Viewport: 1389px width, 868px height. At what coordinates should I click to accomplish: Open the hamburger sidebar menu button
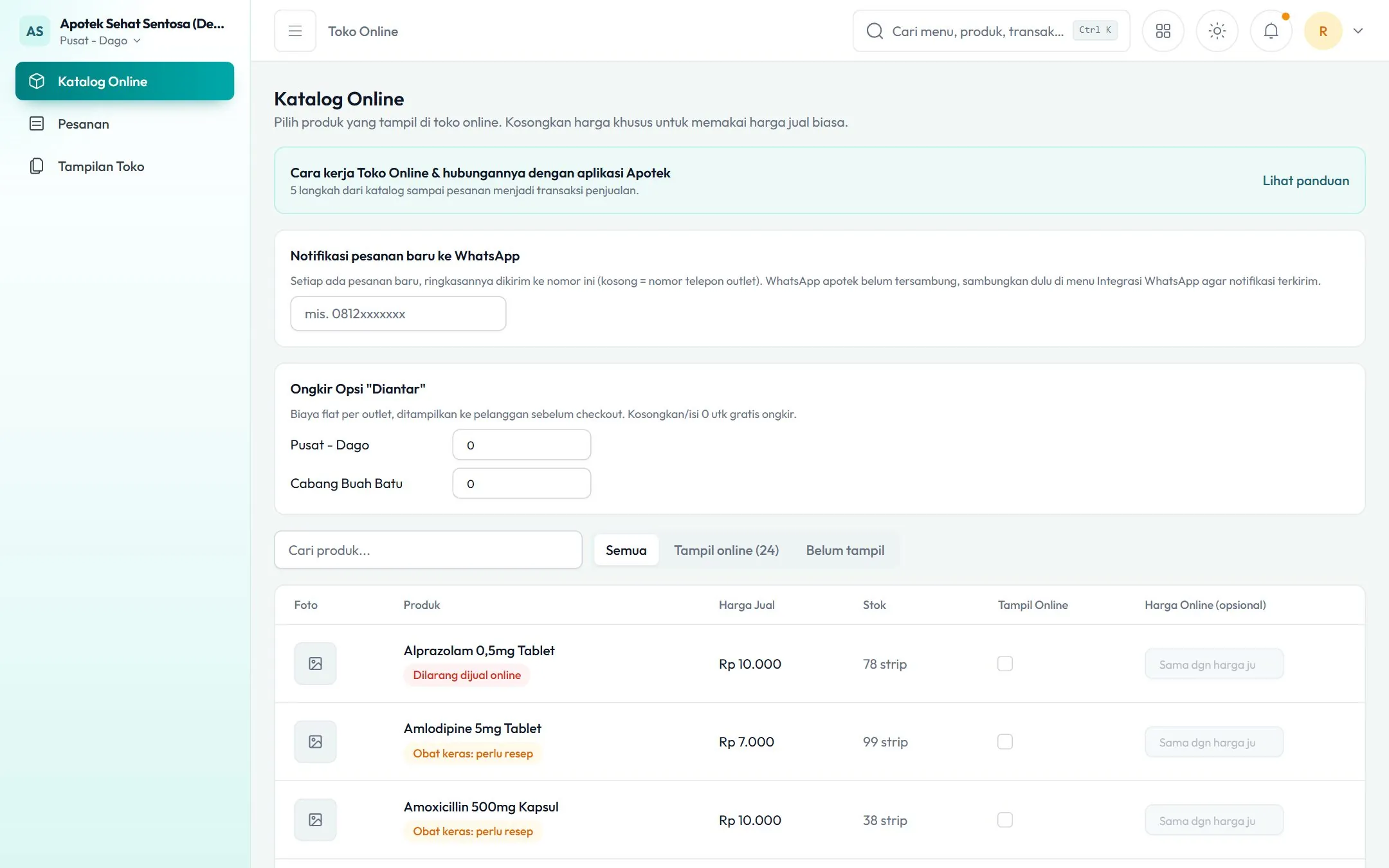click(295, 31)
